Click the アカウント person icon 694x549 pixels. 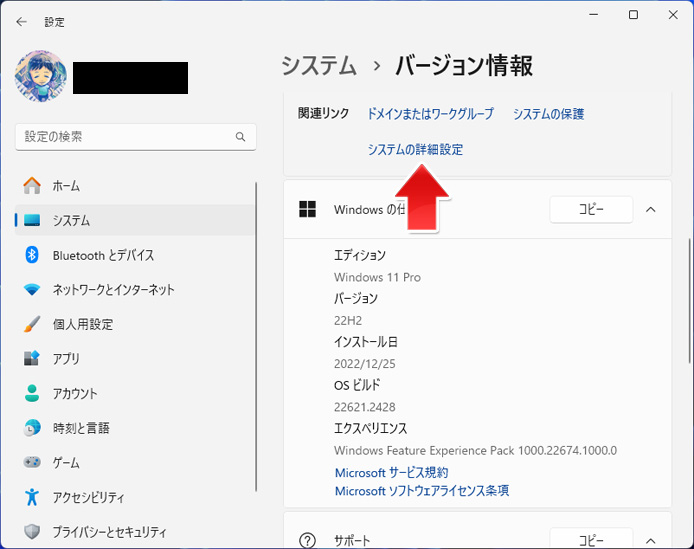pos(32,393)
